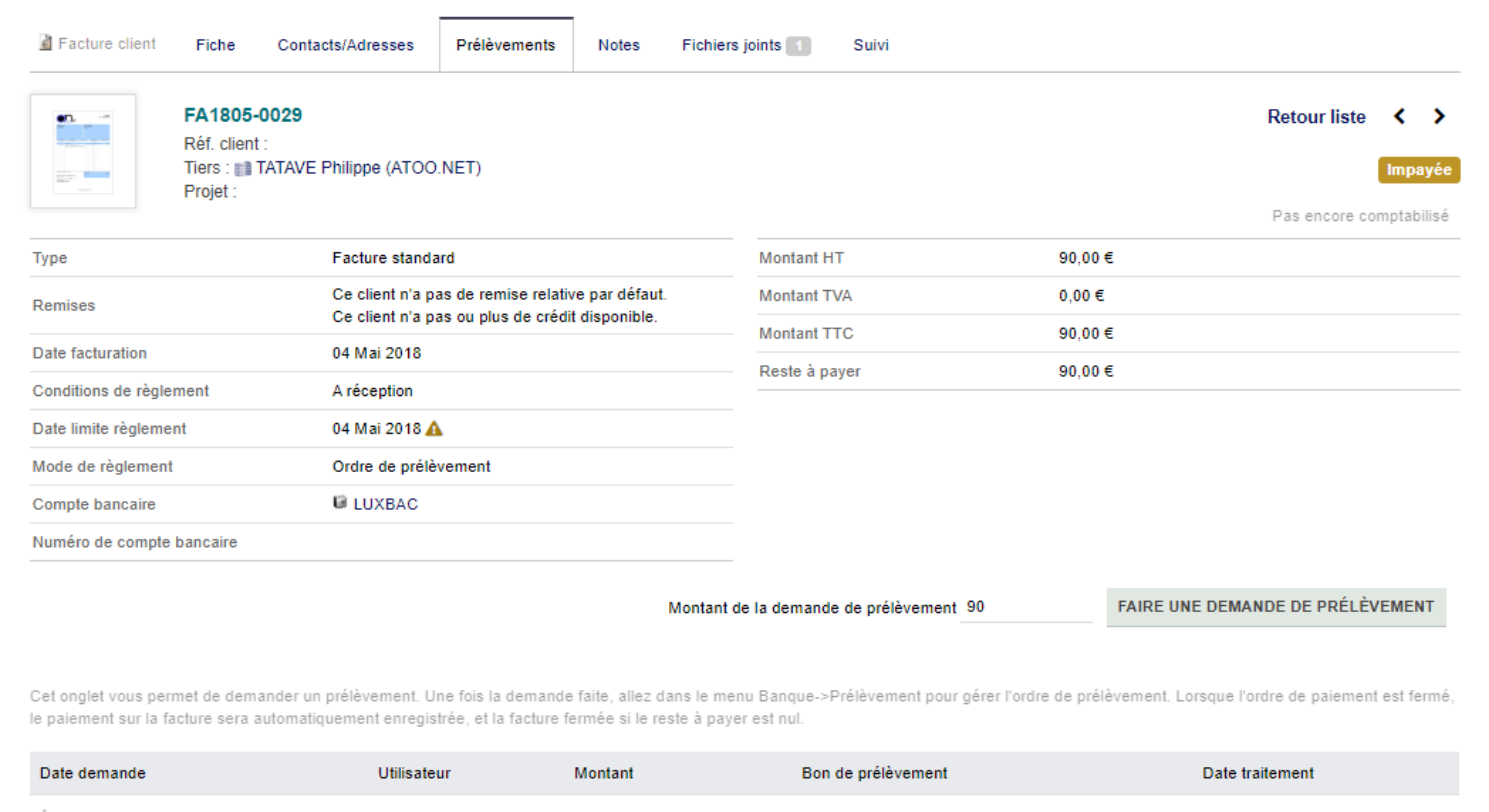Click the bank account icon beside LUXBAC
The image size is (1489, 812).
(340, 504)
